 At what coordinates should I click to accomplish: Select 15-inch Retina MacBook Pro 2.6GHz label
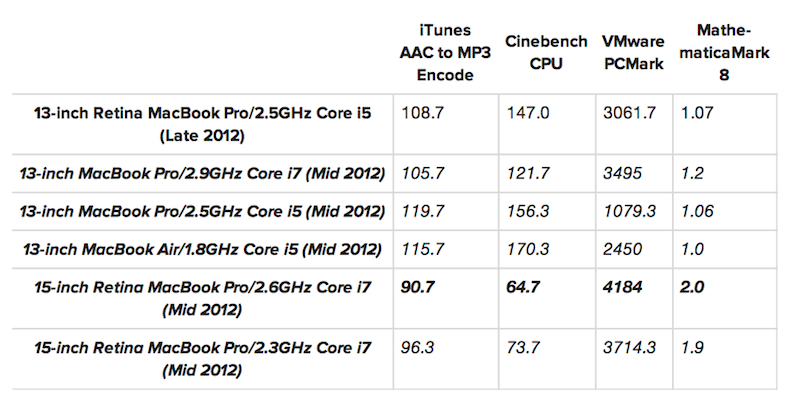coord(203,298)
